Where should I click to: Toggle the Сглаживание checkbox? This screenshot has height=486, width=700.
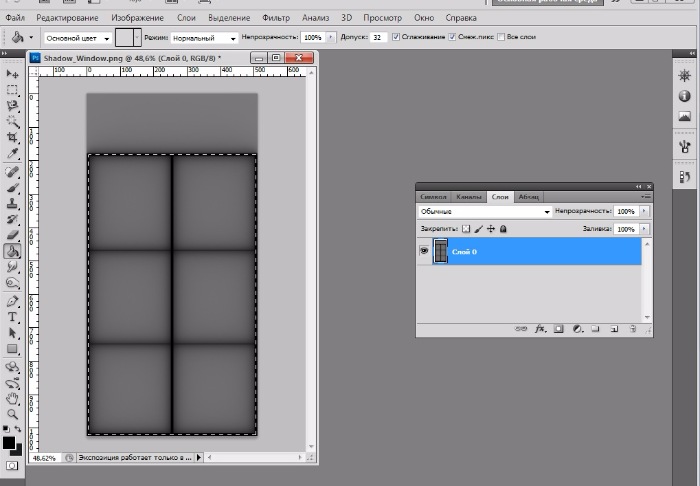point(397,37)
